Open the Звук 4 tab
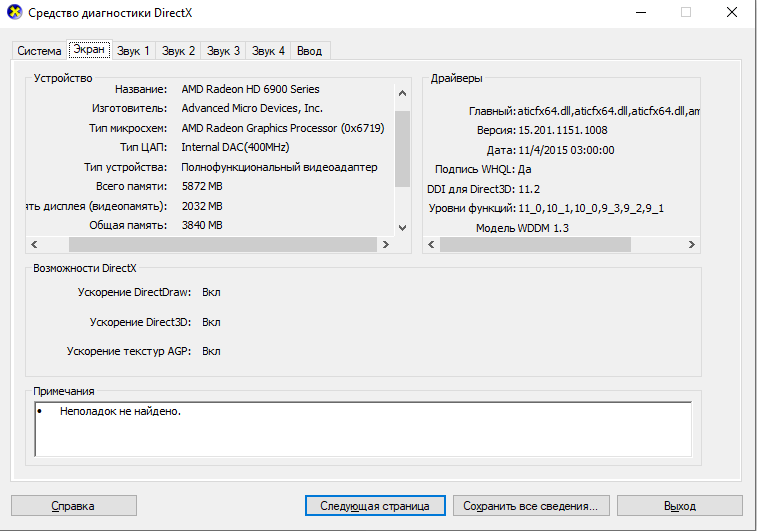Screen dimensions: 757x531 pyautogui.click(x=268, y=51)
